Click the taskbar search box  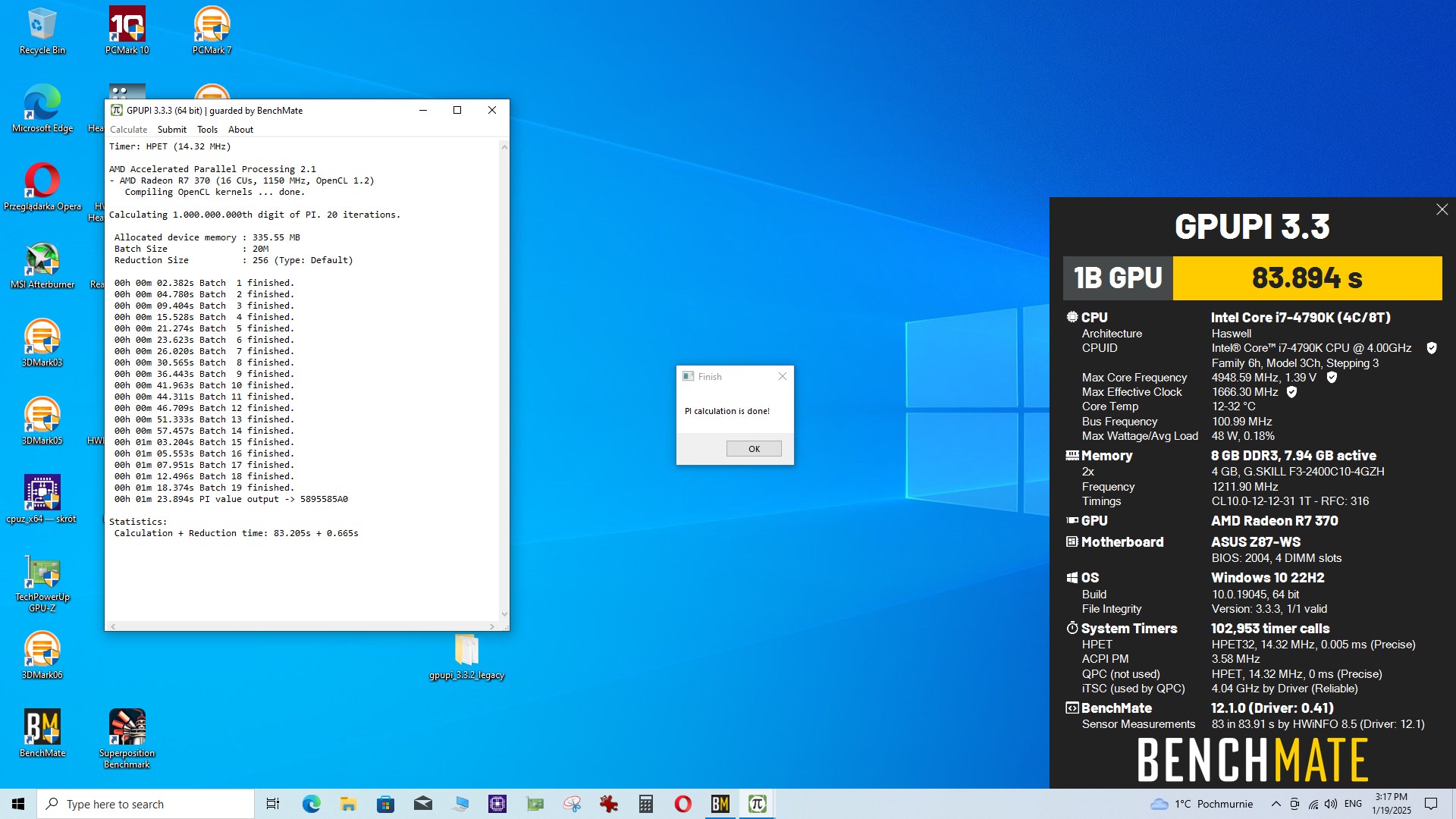coord(146,804)
